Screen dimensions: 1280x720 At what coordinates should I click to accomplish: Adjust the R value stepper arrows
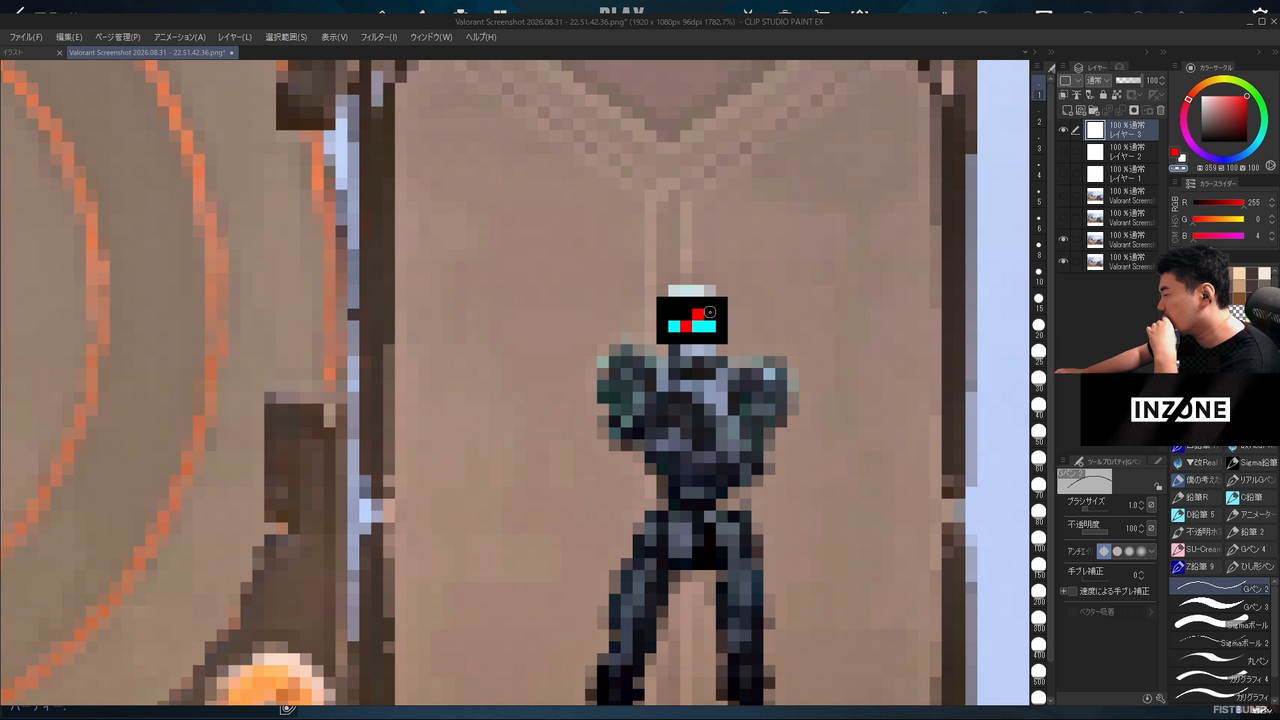coord(1270,203)
